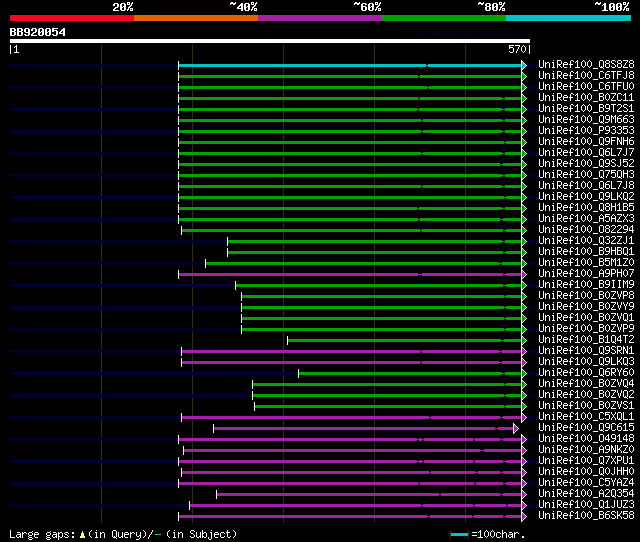This screenshot has height=542, width=640.
Task: Select the UniRef100_O49148 label
Action: tap(586, 439)
